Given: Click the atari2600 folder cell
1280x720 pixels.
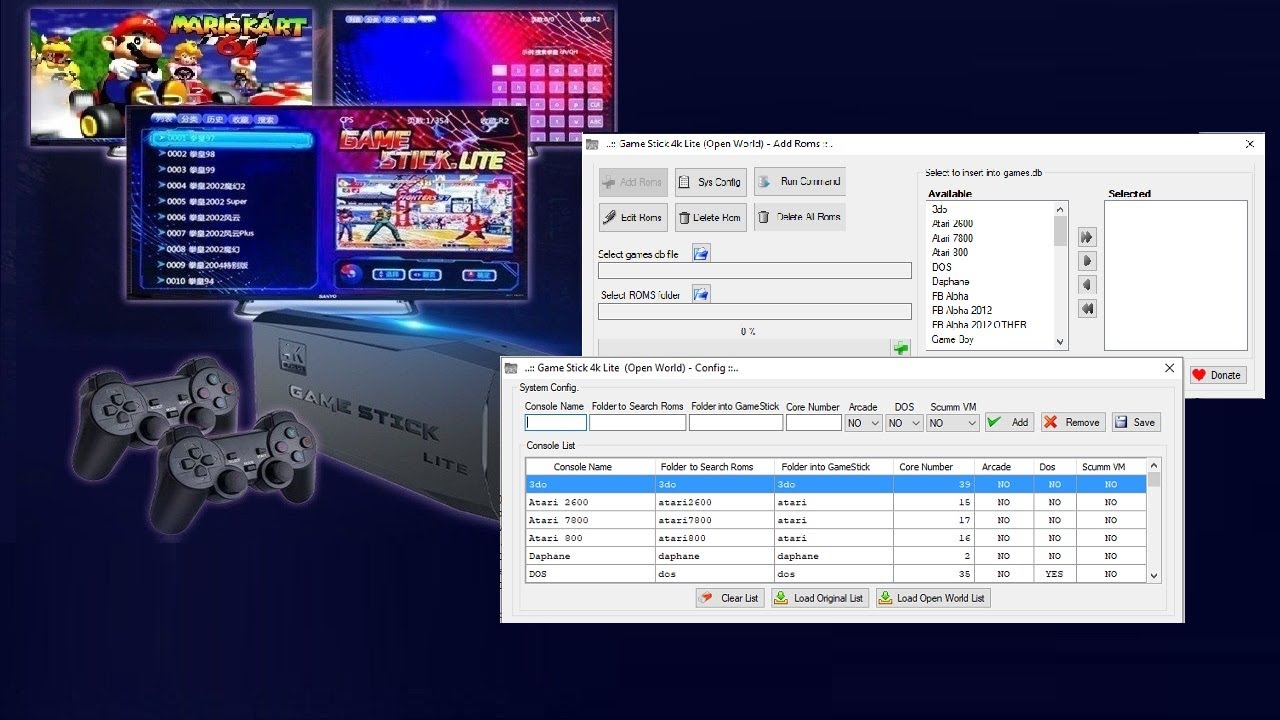Looking at the screenshot, I should (x=714, y=502).
